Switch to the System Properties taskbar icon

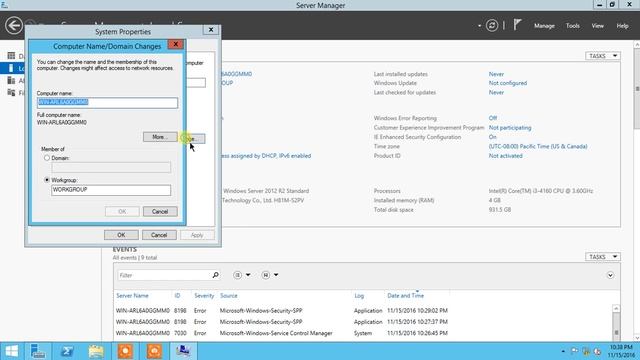coord(183,351)
